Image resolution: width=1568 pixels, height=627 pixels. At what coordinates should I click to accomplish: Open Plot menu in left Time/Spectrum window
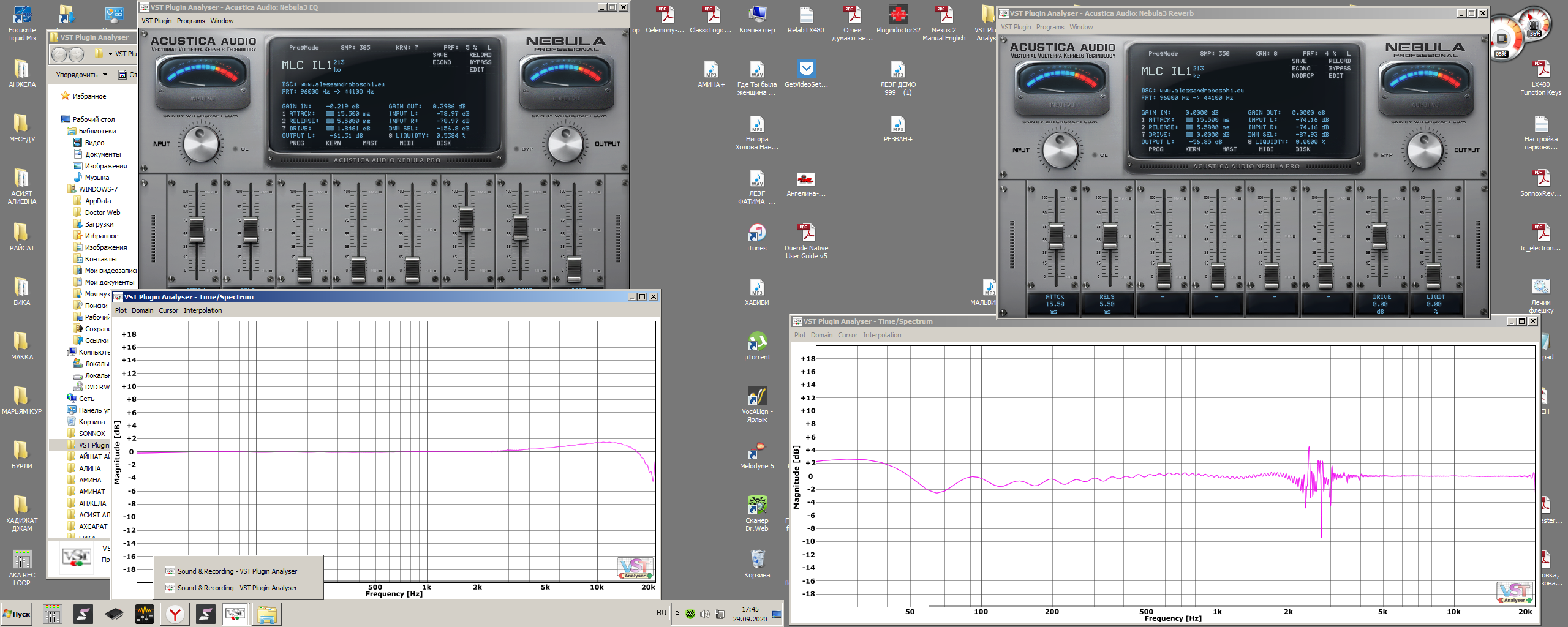121,310
